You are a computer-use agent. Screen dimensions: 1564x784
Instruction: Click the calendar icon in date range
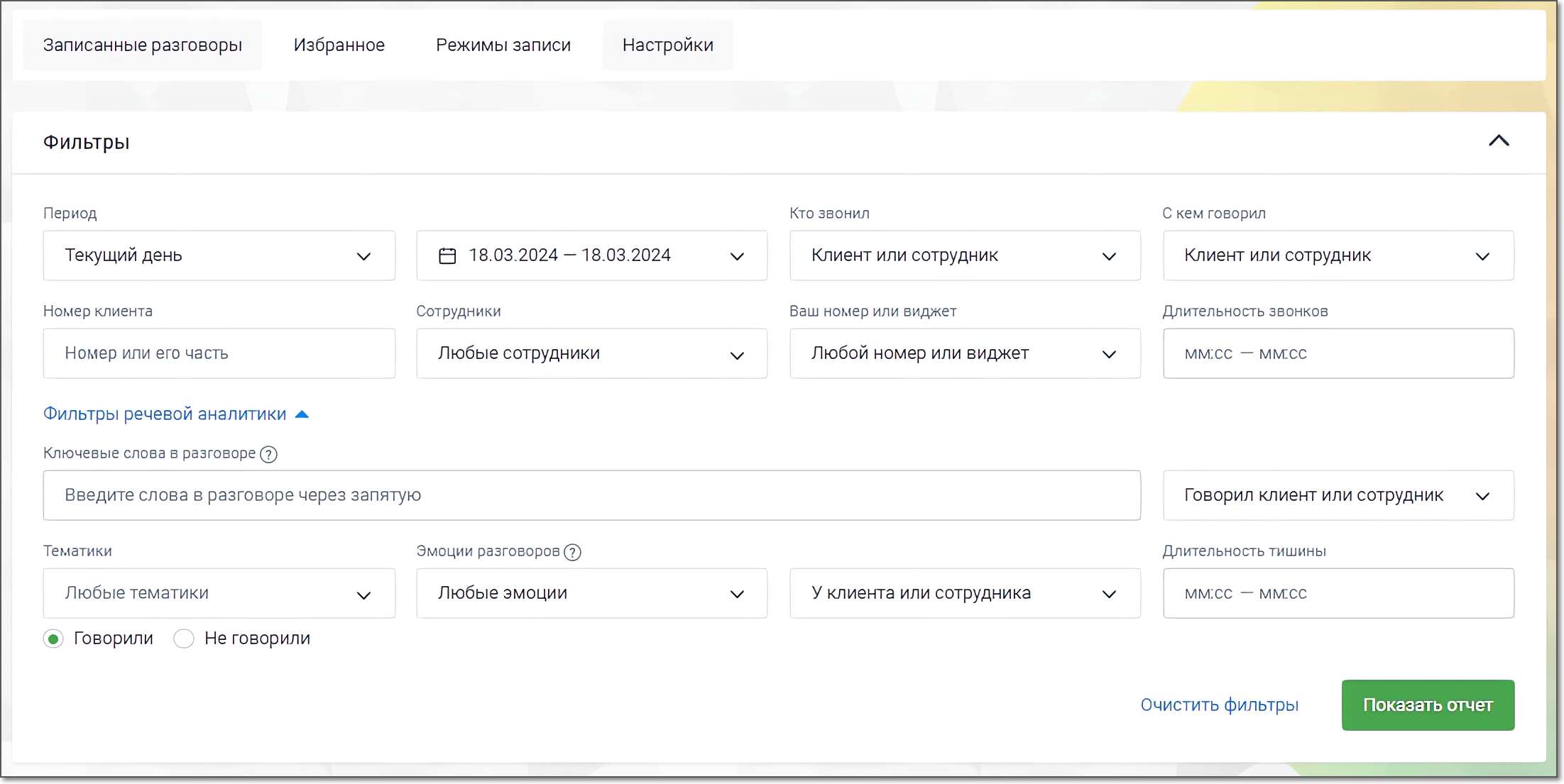(447, 255)
